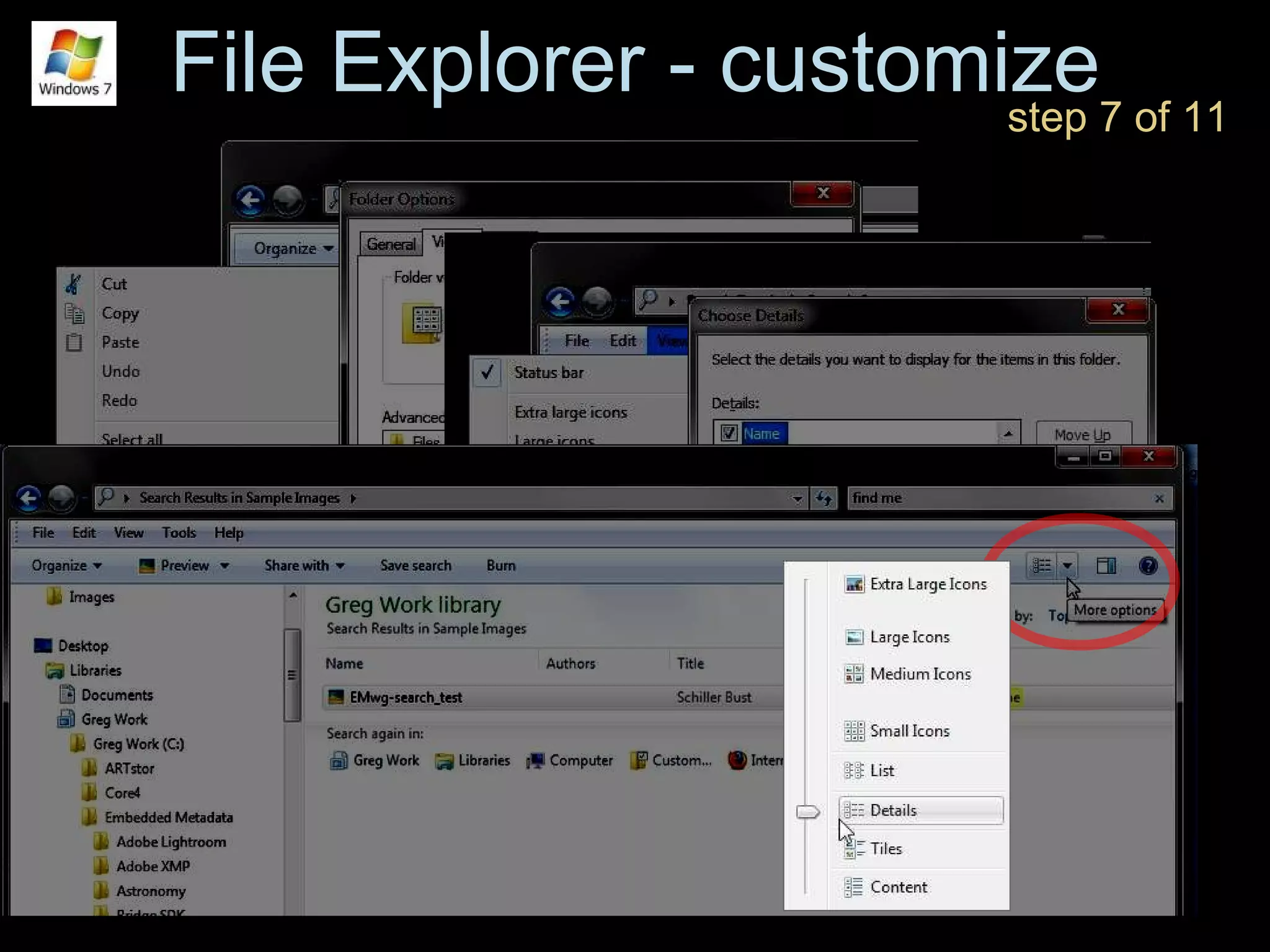Sort by the Name column header

click(344, 663)
